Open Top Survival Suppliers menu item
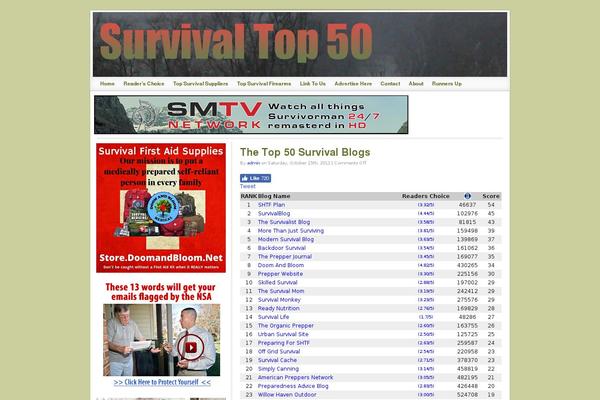This screenshot has width=600, height=400. (x=201, y=83)
